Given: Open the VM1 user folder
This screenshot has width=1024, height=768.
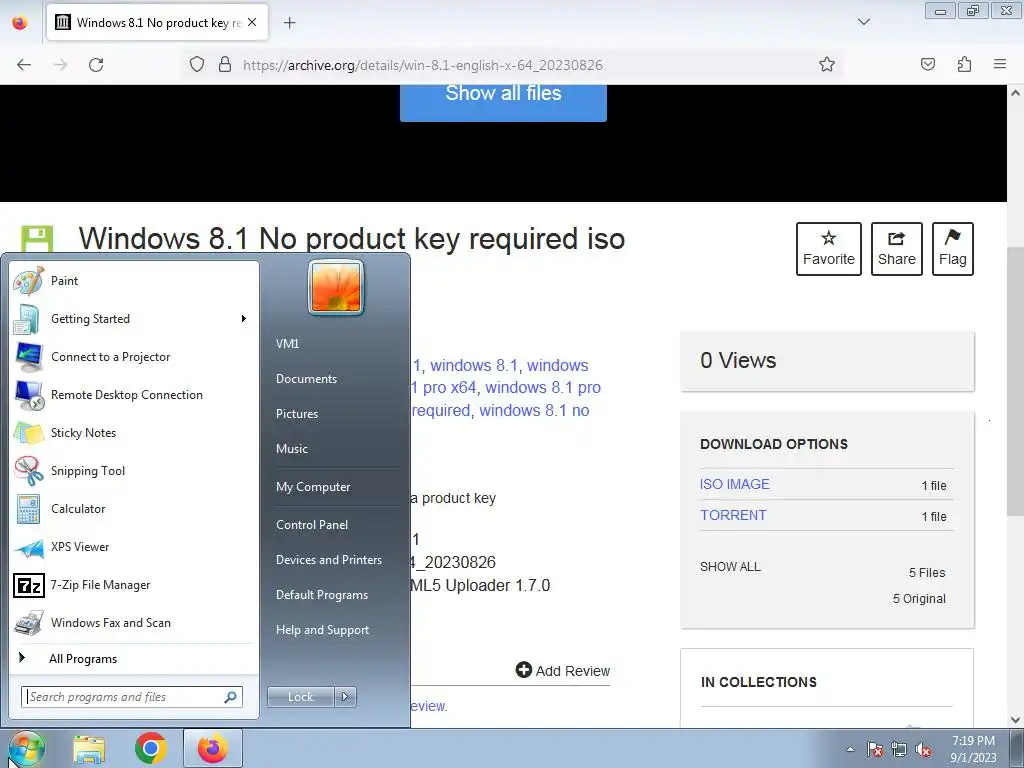Looking at the screenshot, I should [x=287, y=344].
